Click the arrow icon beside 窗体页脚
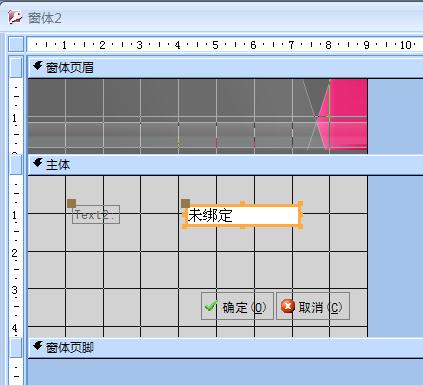Screen dimensions: 423x385 pyautogui.click(x=38, y=346)
